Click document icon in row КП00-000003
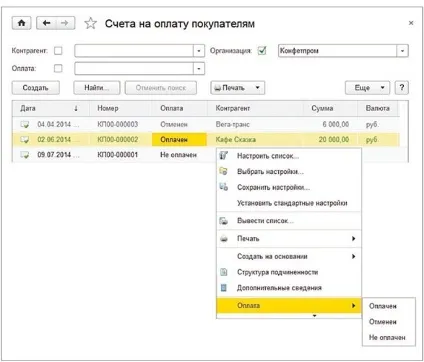 point(25,124)
